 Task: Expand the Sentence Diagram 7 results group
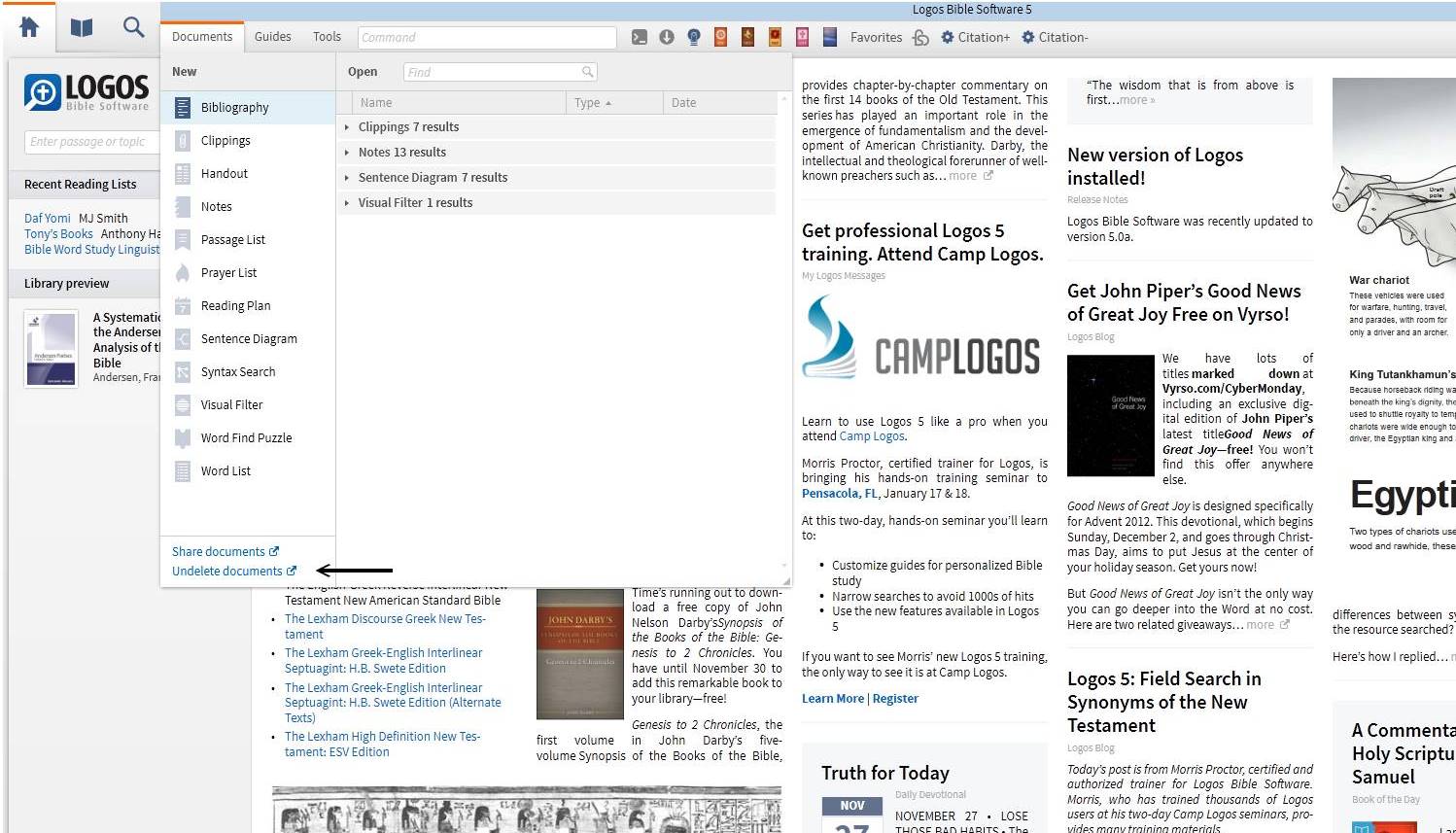[x=556, y=177]
